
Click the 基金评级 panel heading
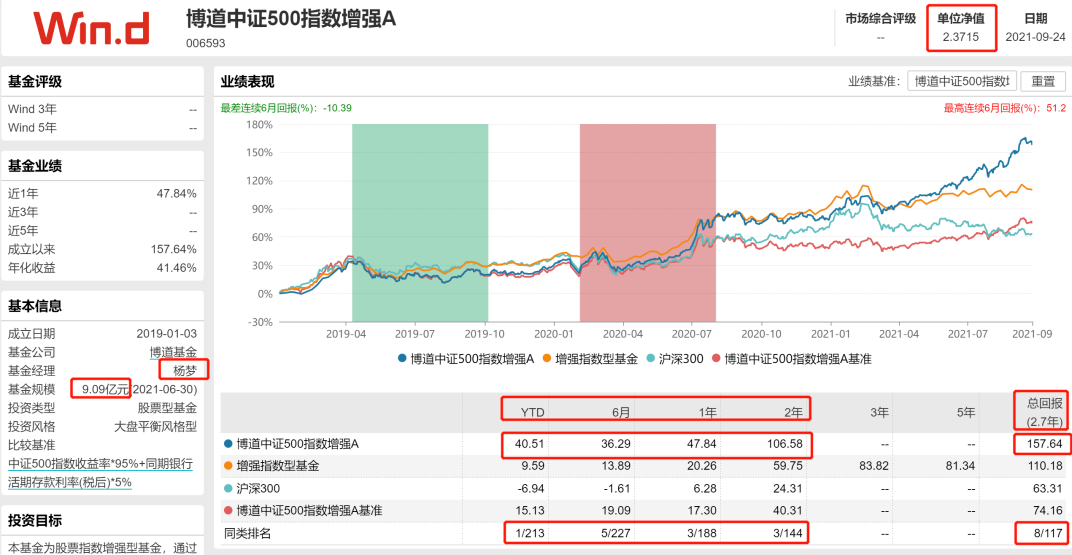[35, 82]
